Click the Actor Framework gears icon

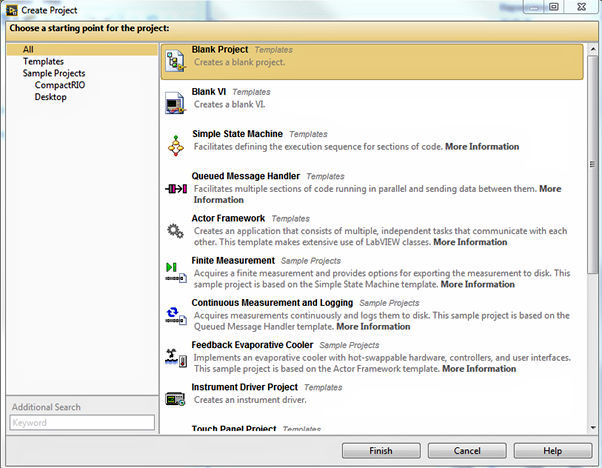pos(176,230)
